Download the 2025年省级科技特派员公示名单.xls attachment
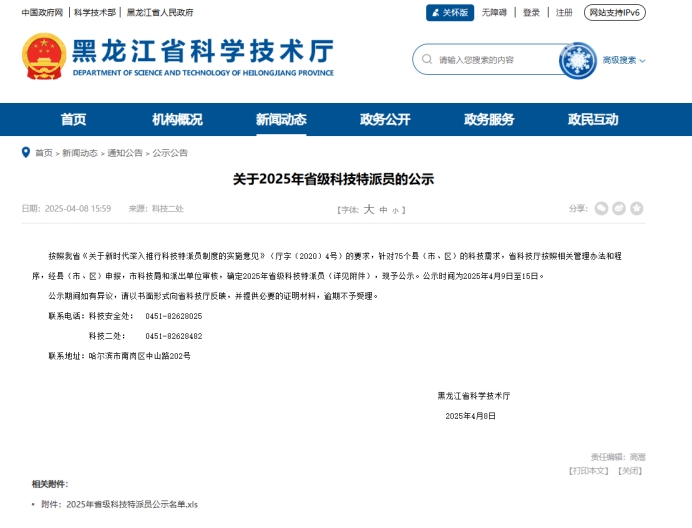This screenshot has width=692, height=528. point(132,504)
